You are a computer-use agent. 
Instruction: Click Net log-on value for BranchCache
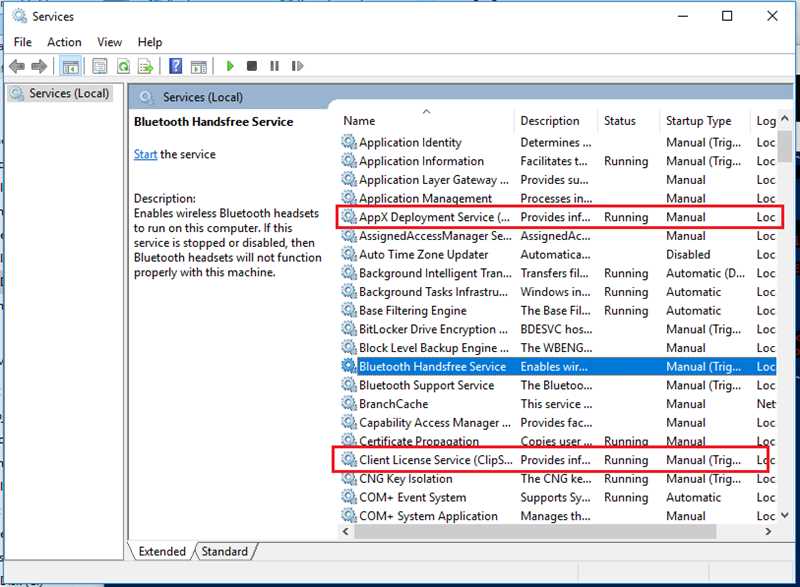pos(766,403)
